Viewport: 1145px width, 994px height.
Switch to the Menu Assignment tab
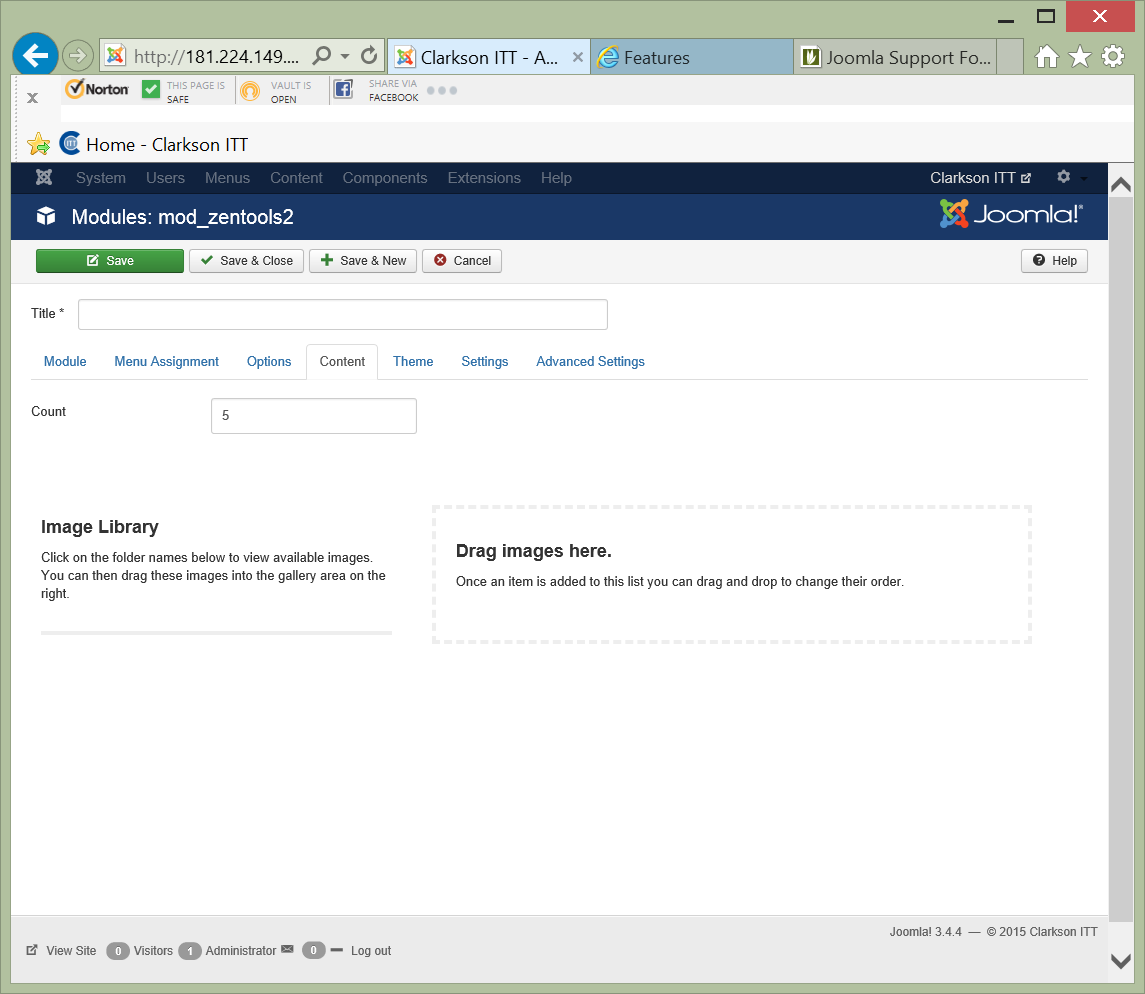tap(166, 362)
